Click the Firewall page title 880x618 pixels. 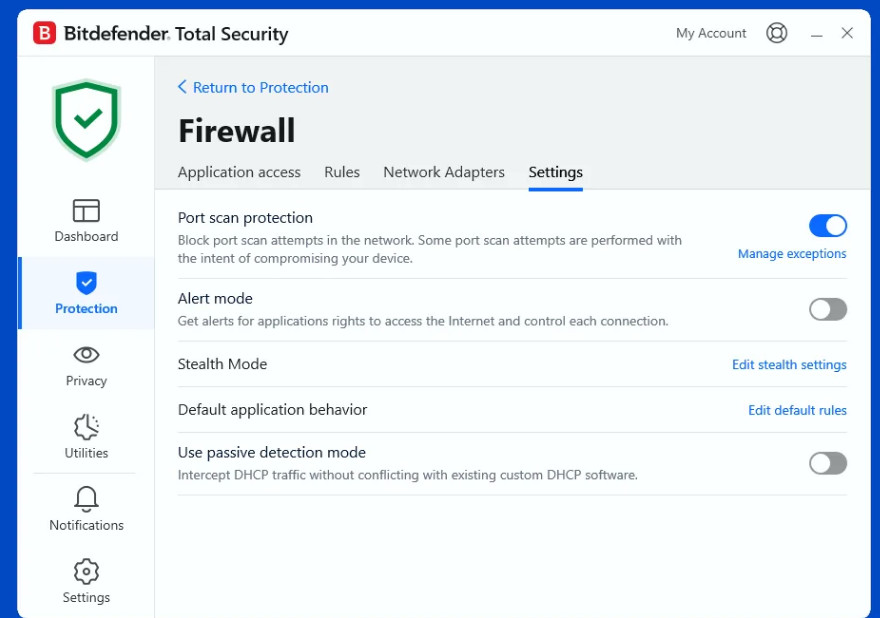[236, 131]
